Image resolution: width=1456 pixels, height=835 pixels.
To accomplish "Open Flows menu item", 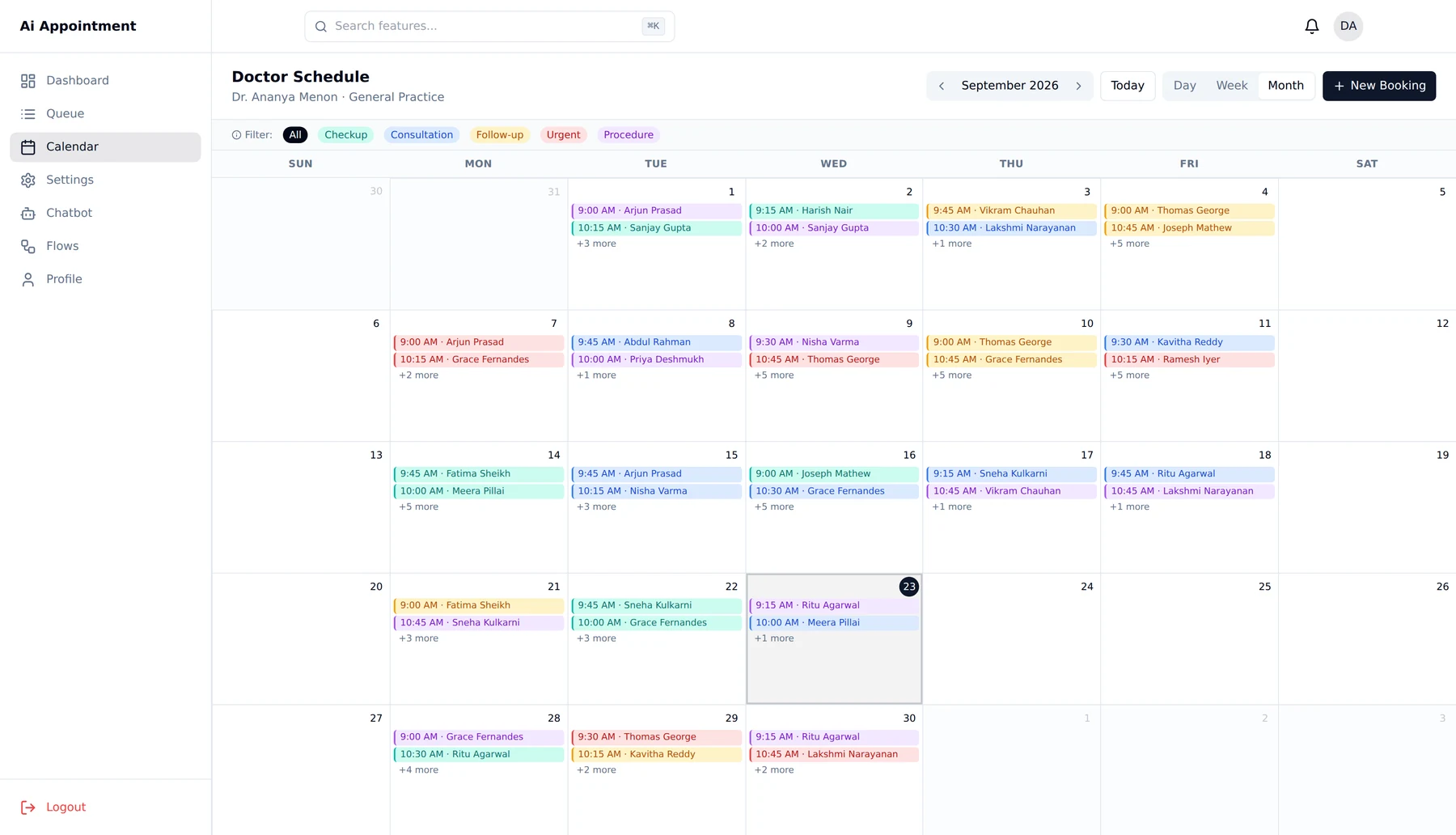I will click(x=105, y=247).
